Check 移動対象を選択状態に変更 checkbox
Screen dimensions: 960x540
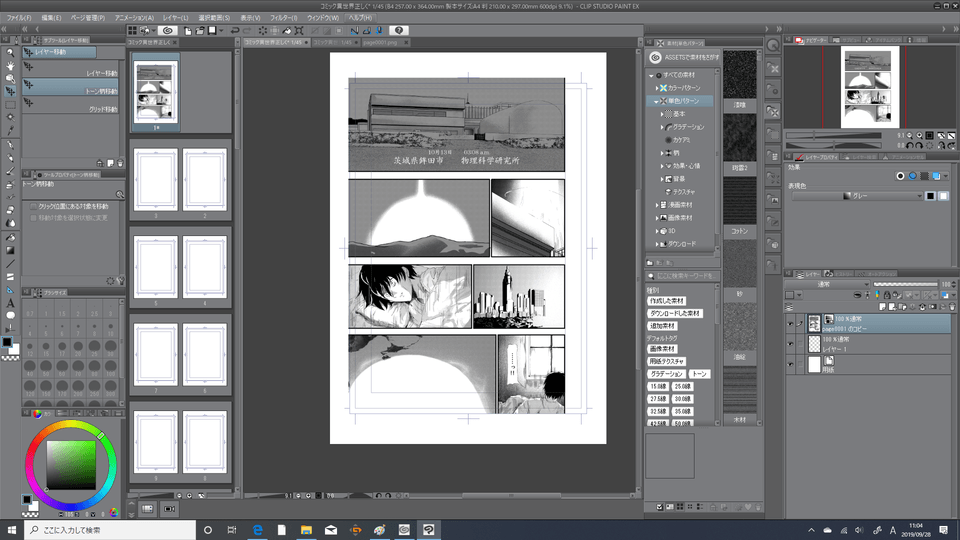click(x=34, y=217)
